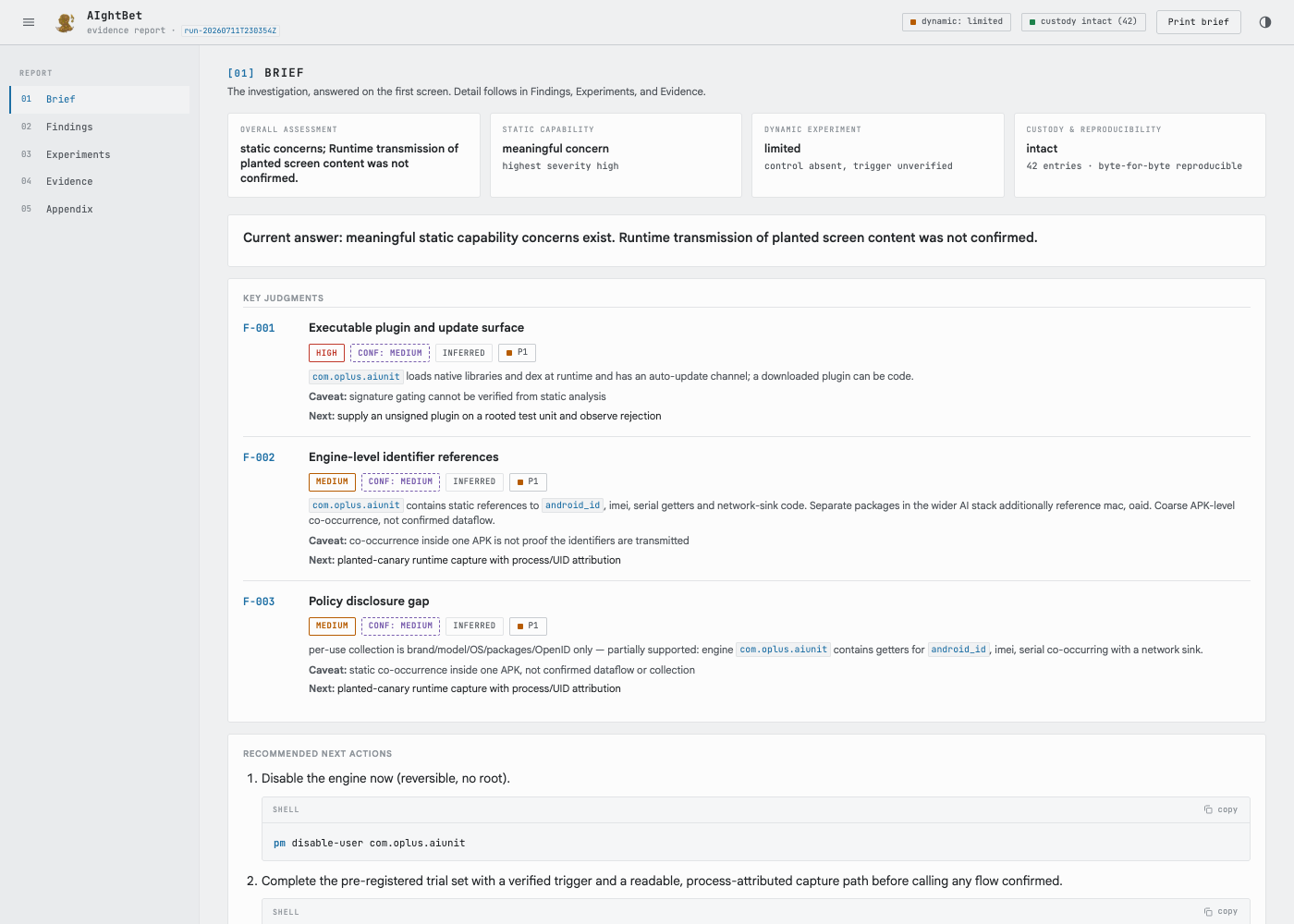The width and height of the screenshot is (1294, 924).
Task: Click the MEDIUM severity tag on F-003
Action: point(332,626)
